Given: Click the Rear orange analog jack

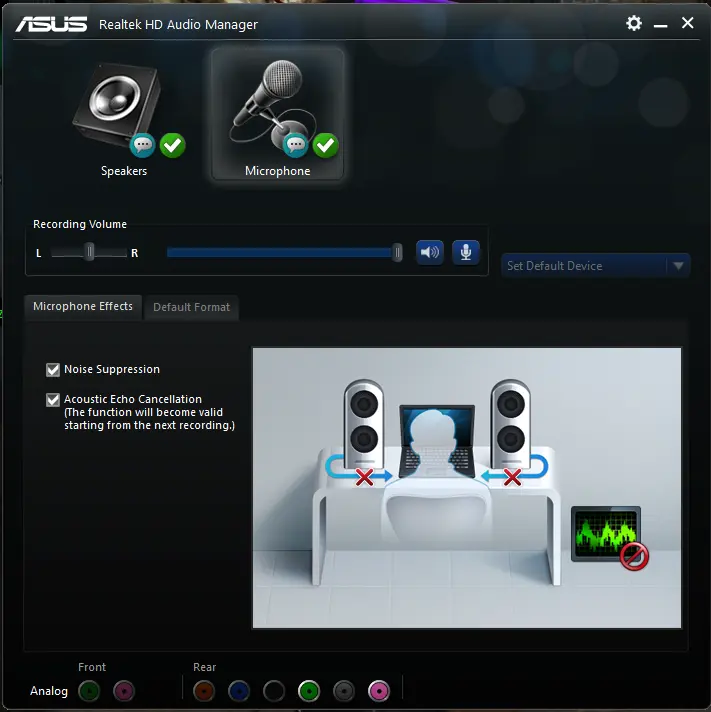Looking at the screenshot, I should pos(204,691).
